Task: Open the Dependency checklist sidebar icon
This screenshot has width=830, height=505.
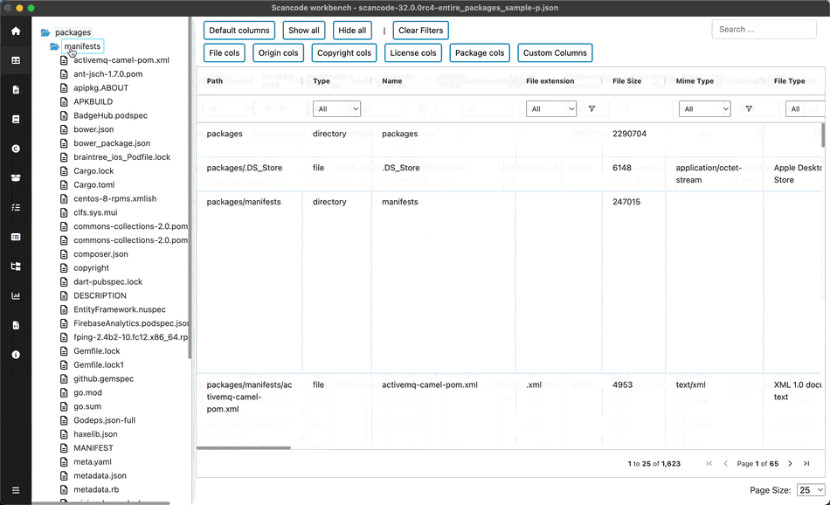Action: tap(16, 208)
